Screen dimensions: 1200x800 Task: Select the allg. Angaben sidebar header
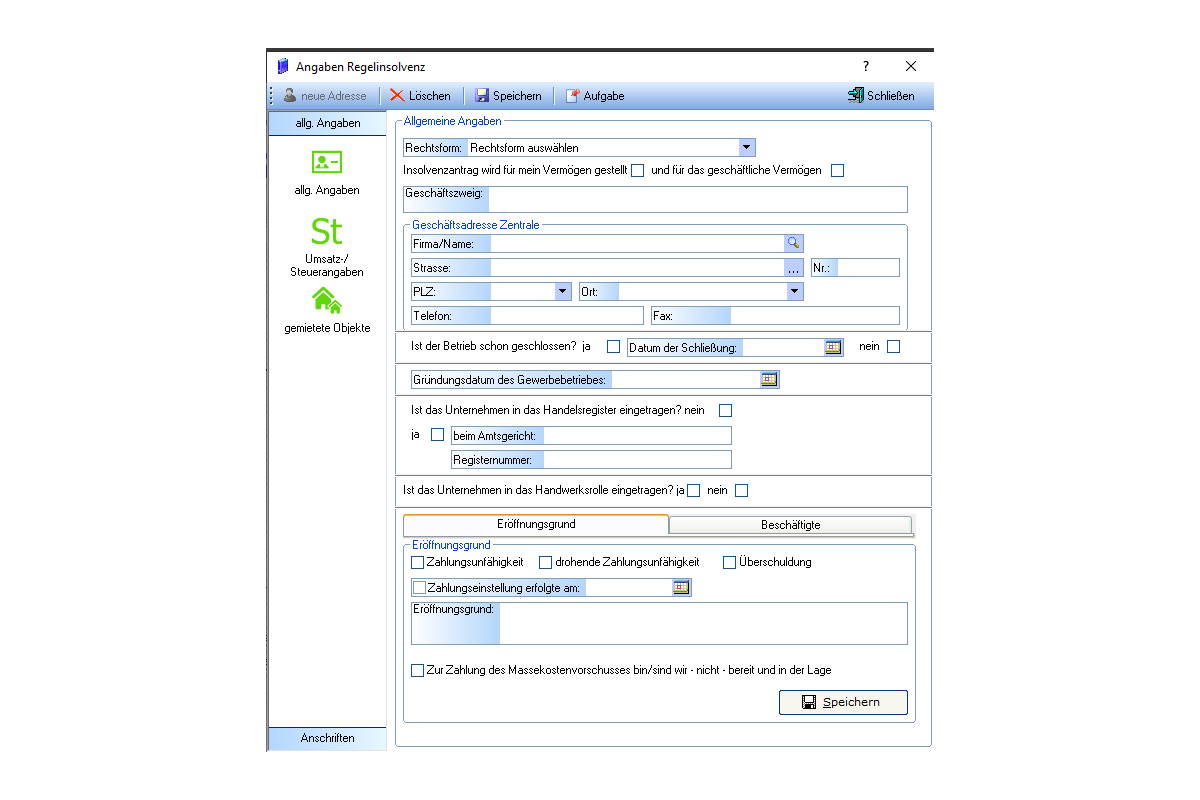327,123
